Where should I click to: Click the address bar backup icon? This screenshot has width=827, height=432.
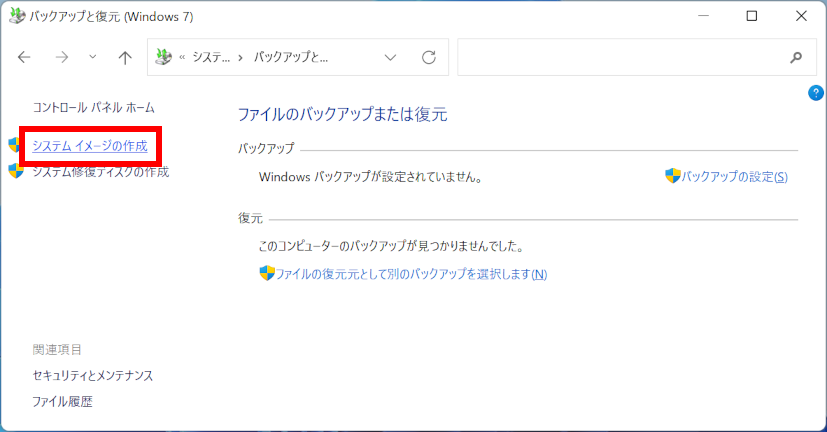pyautogui.click(x=164, y=56)
